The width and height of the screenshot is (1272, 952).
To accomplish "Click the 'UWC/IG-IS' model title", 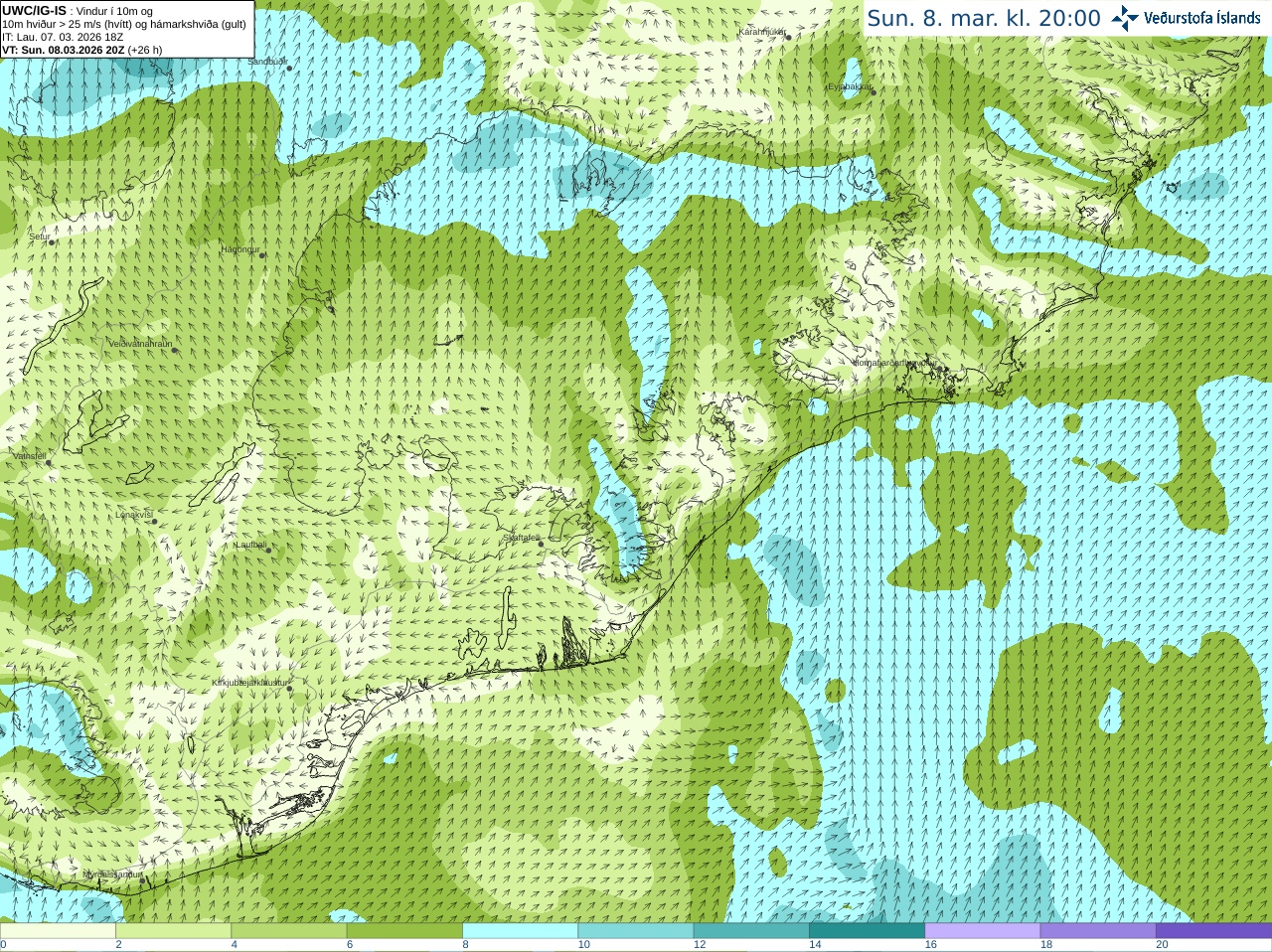I will (x=34, y=10).
